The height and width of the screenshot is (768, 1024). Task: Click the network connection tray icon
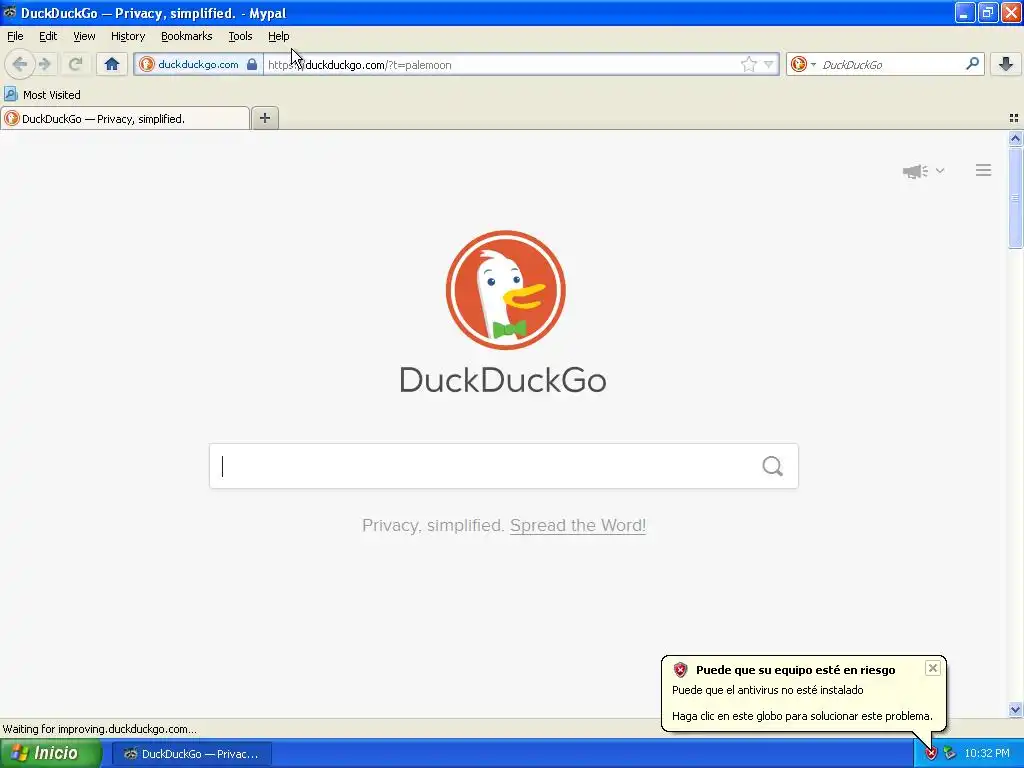click(950, 754)
